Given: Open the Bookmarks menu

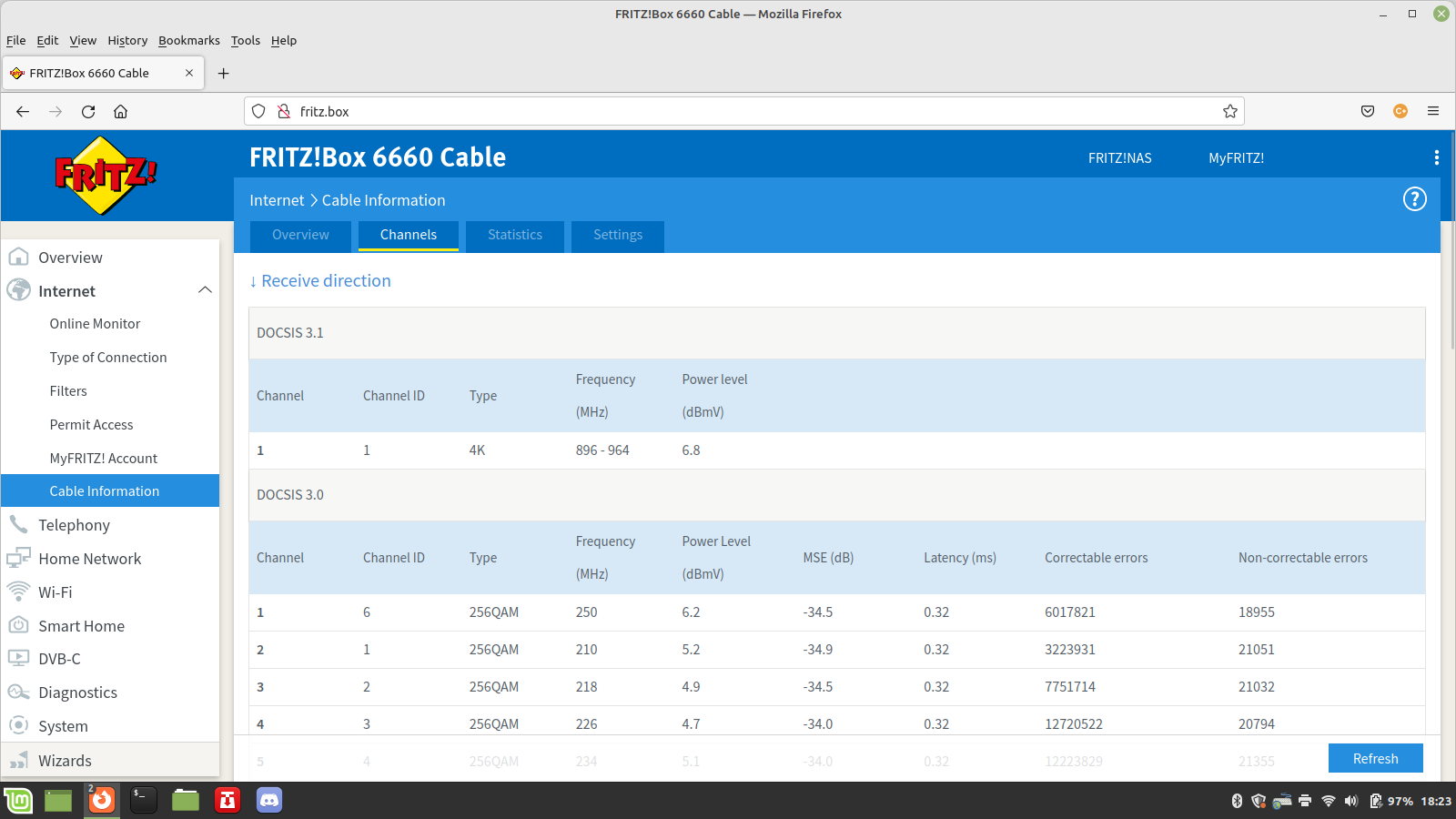Looking at the screenshot, I should 189,40.
